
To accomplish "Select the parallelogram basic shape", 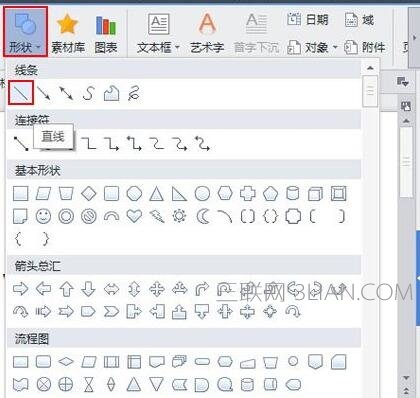I will click(x=44, y=194).
